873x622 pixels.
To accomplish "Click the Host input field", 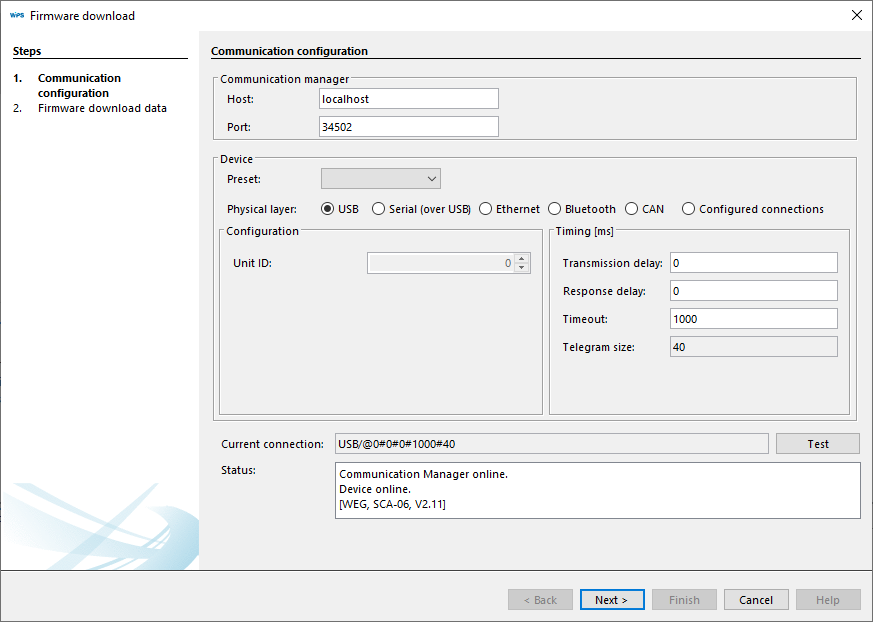I will tap(408, 99).
